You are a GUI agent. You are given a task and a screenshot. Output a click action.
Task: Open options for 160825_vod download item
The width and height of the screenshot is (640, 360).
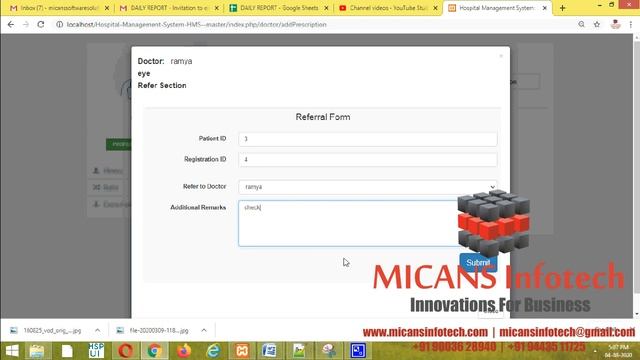[98, 330]
